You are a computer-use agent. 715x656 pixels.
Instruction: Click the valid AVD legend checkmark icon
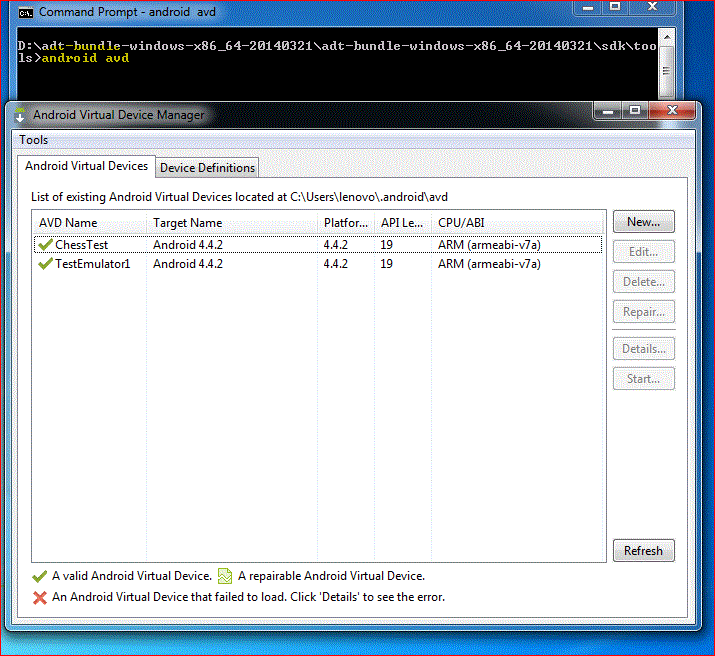pos(40,577)
